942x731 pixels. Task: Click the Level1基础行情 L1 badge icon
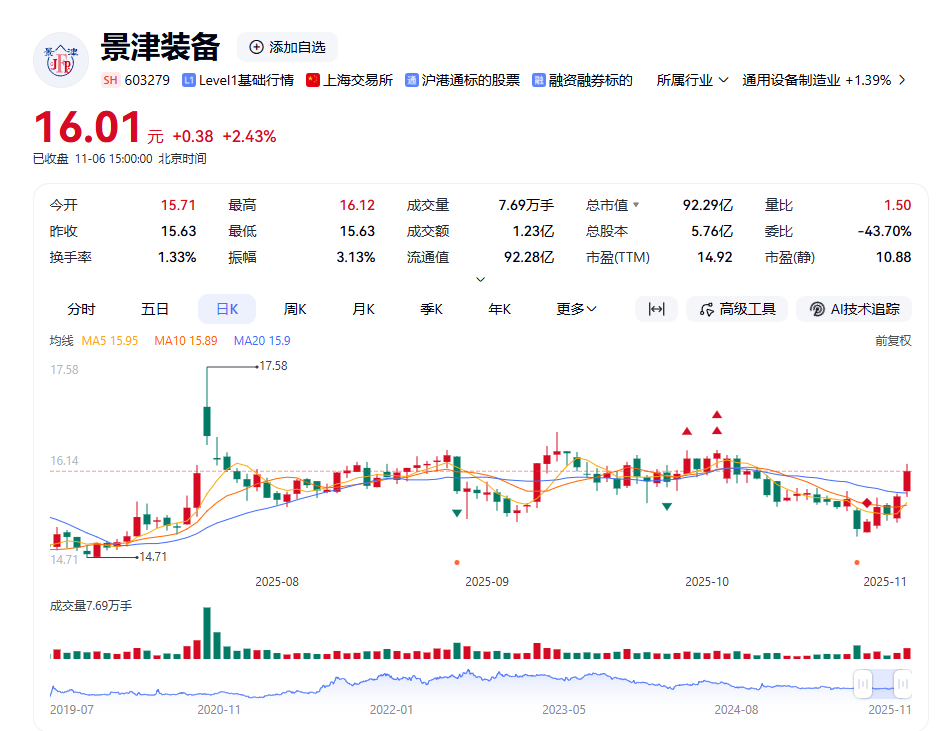click(x=189, y=80)
